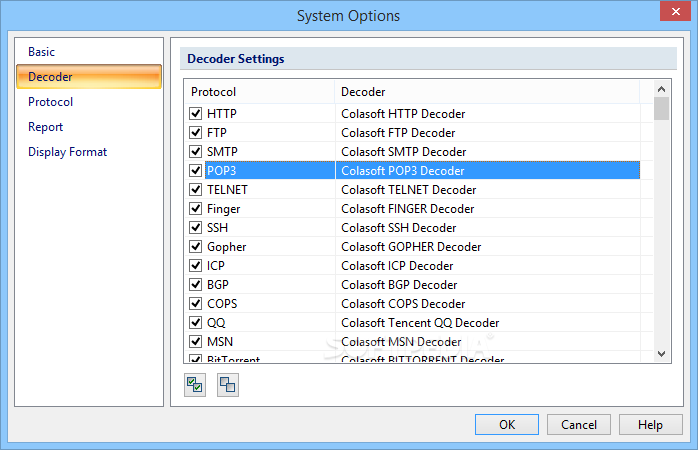Toggle the SMTP protocol checkbox
The width and height of the screenshot is (698, 450).
pyautogui.click(x=195, y=151)
